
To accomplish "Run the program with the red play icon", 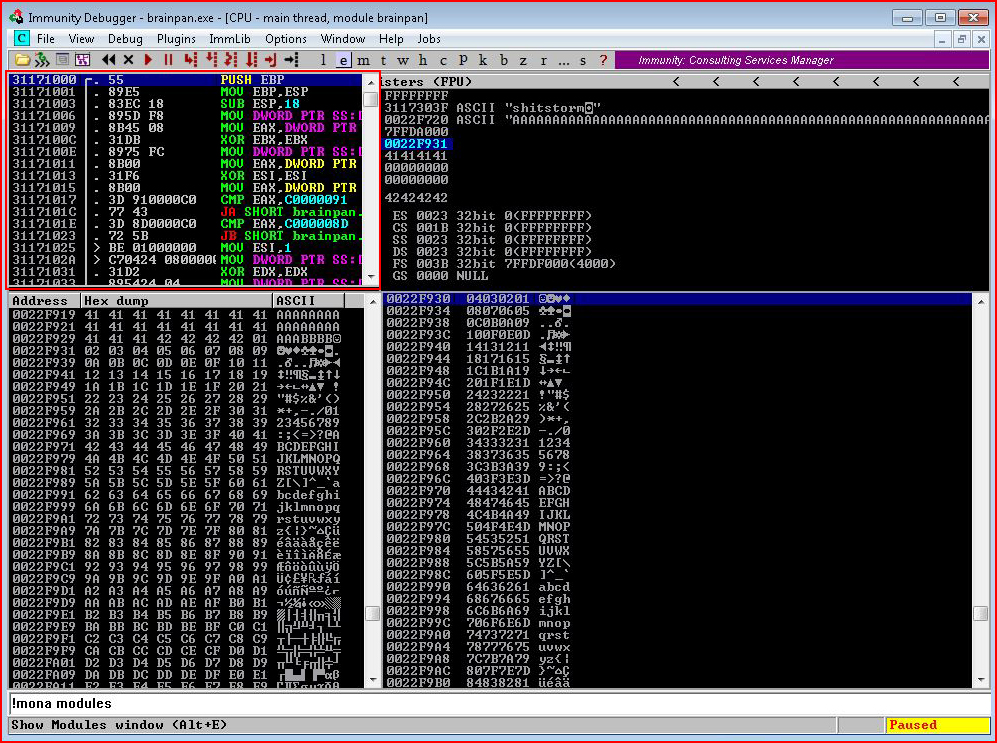I will (x=149, y=60).
